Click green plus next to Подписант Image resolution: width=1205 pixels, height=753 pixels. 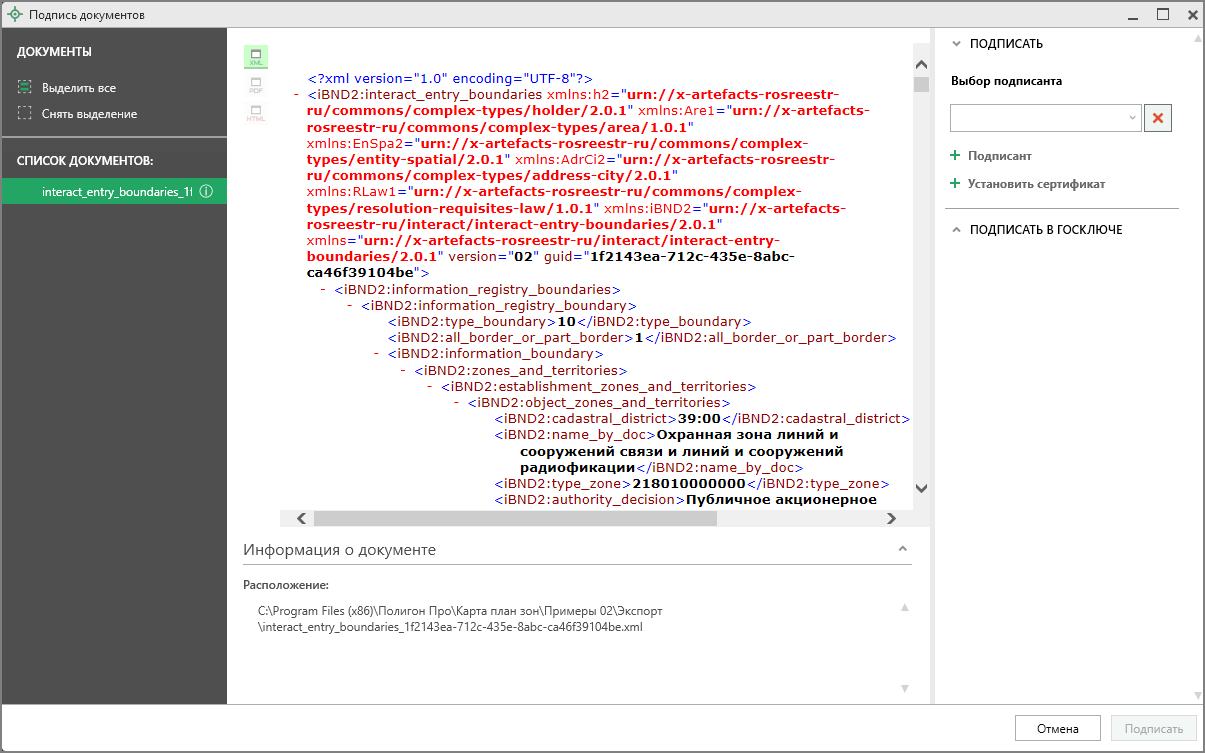tap(955, 156)
